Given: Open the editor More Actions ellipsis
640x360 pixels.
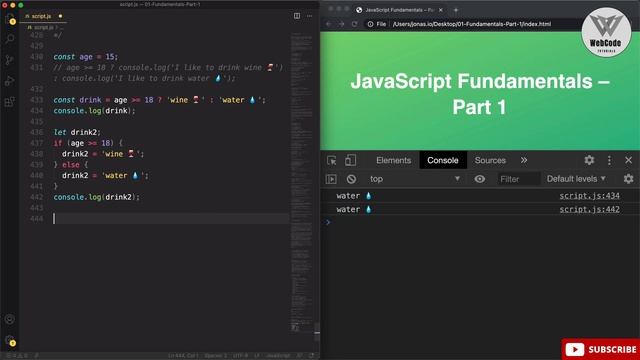Looking at the screenshot, I should coord(309,16).
